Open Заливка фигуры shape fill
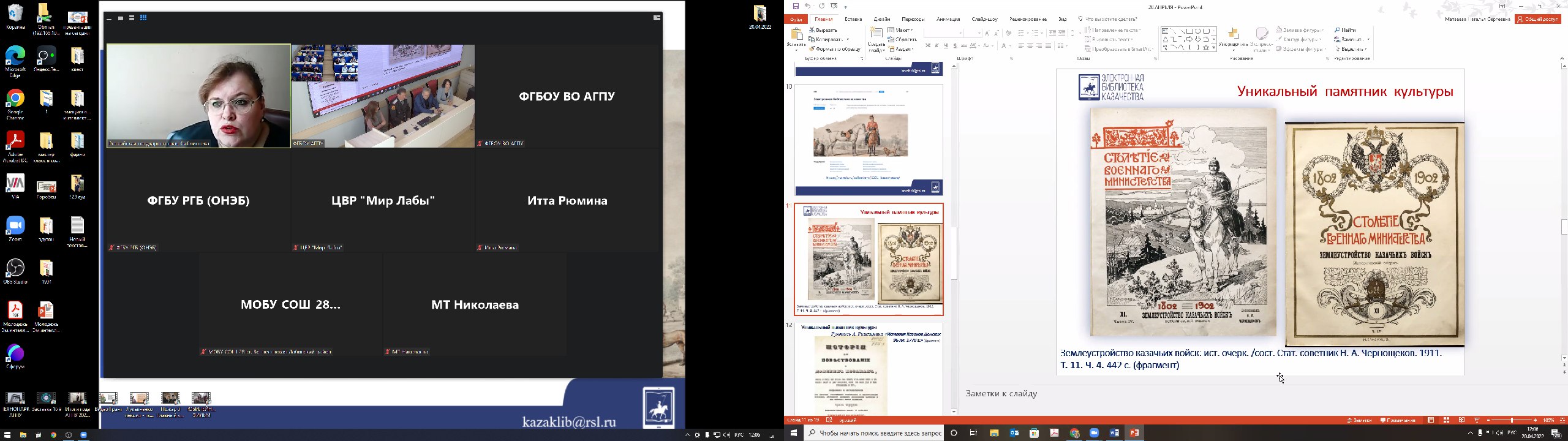The height and width of the screenshot is (441, 1568). click(x=1300, y=30)
